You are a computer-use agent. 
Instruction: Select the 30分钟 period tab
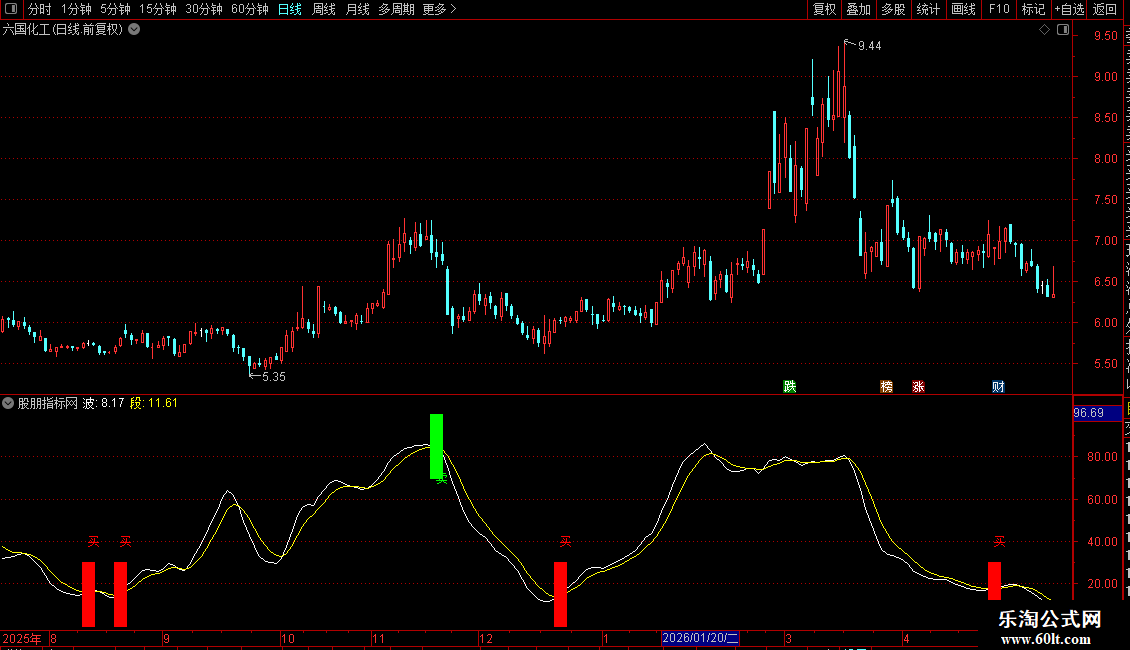pos(204,9)
